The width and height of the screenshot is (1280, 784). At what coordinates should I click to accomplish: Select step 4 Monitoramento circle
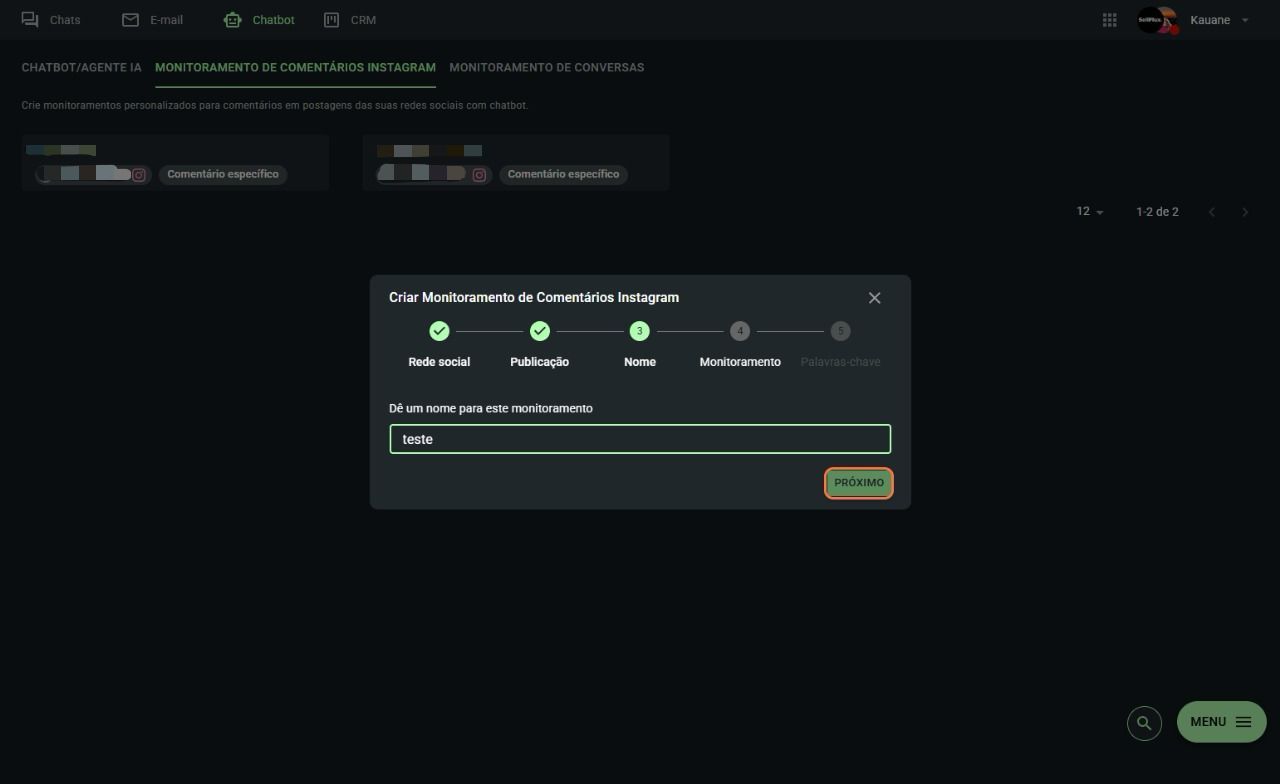740,331
